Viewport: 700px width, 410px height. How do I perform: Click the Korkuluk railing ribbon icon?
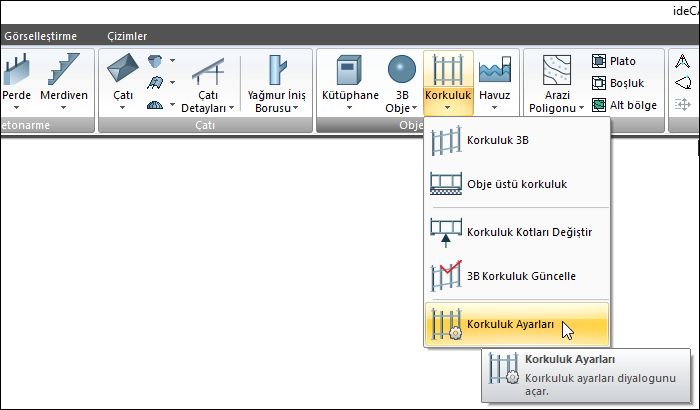(448, 70)
